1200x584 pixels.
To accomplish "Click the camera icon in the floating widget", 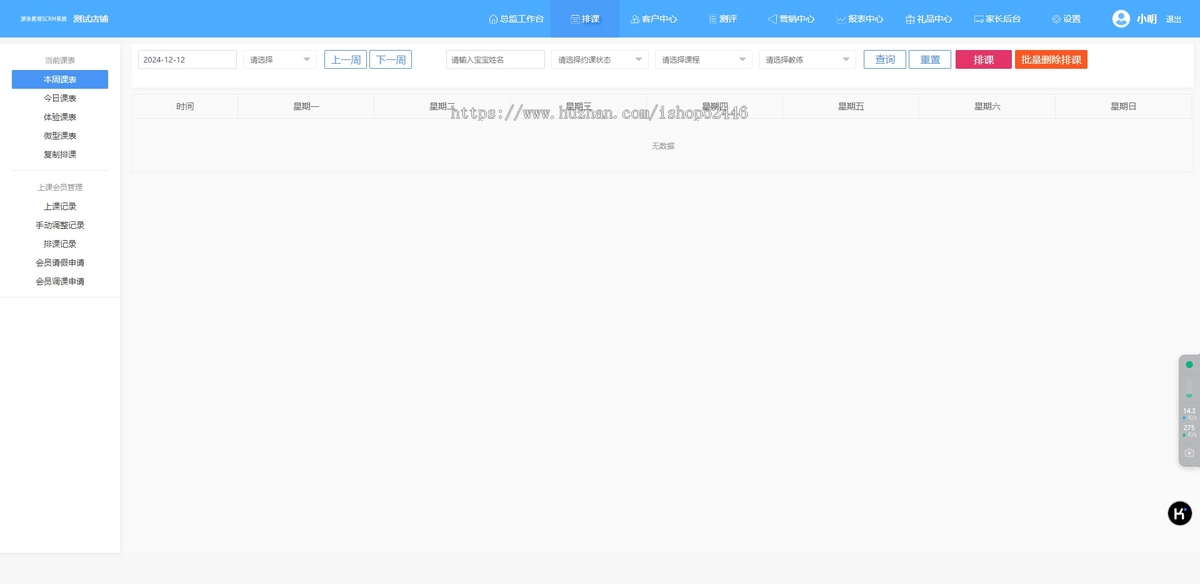I will pos(1189,453).
